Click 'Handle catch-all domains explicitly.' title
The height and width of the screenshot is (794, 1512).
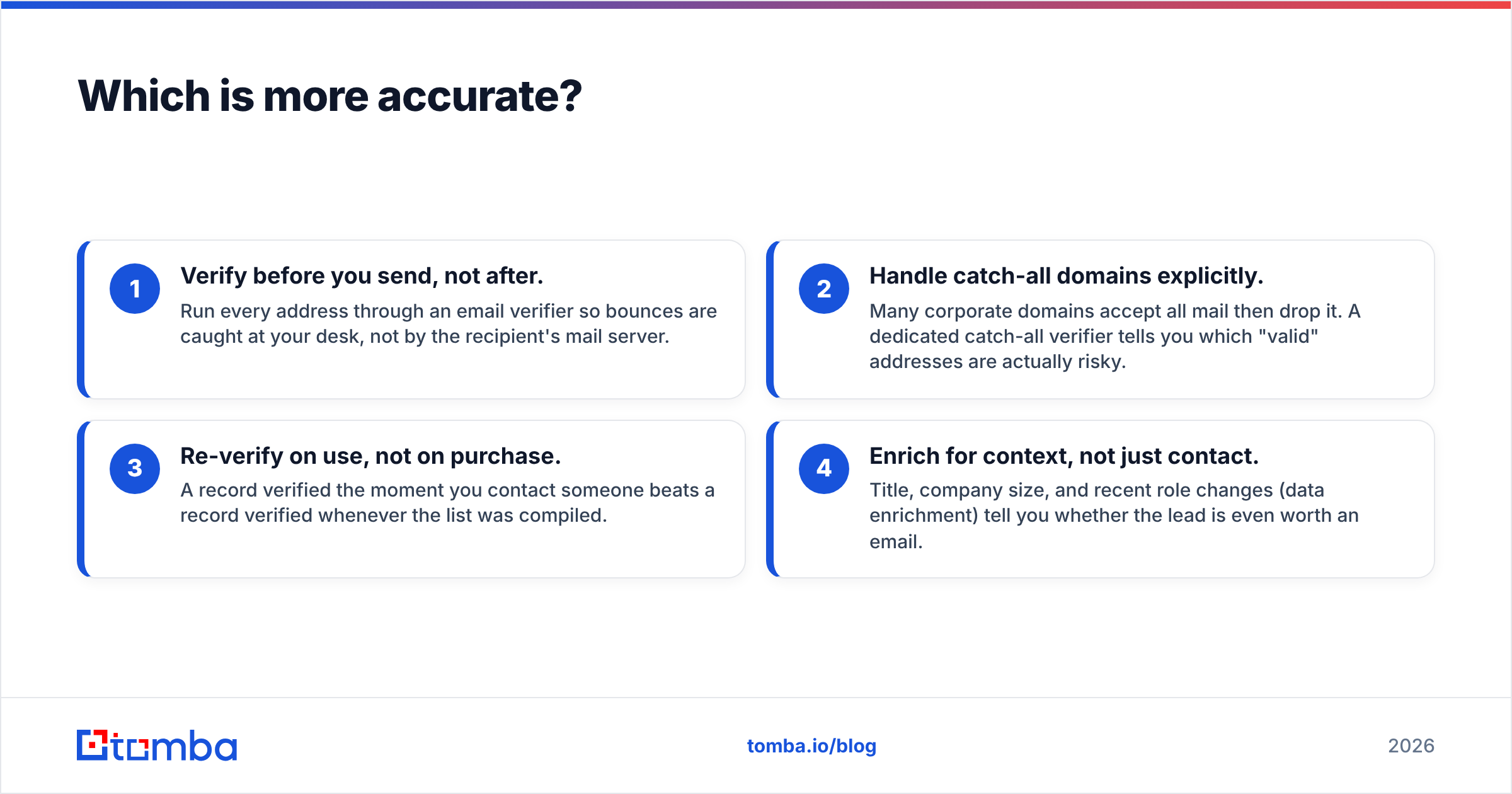tap(1067, 276)
